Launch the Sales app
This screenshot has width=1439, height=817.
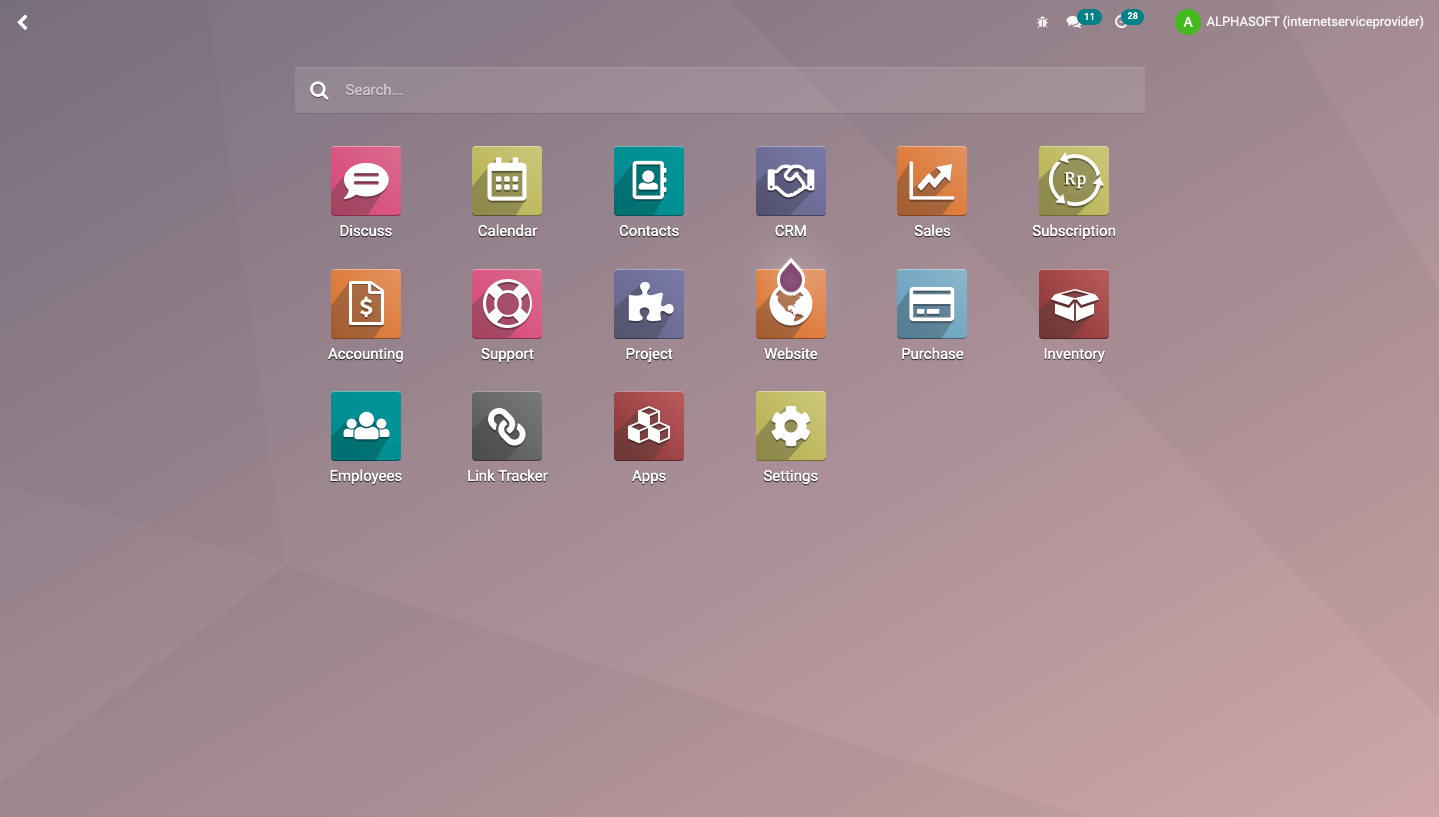932,181
